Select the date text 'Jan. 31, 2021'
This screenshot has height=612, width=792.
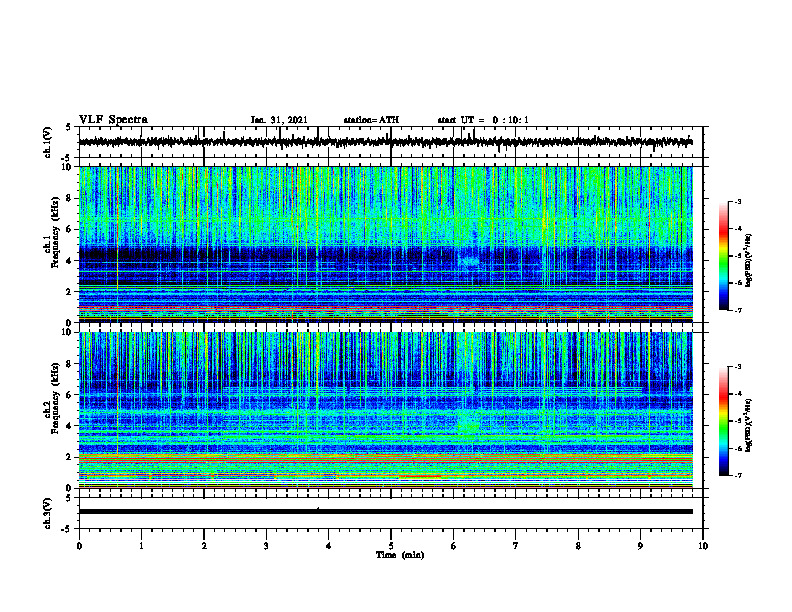point(279,120)
